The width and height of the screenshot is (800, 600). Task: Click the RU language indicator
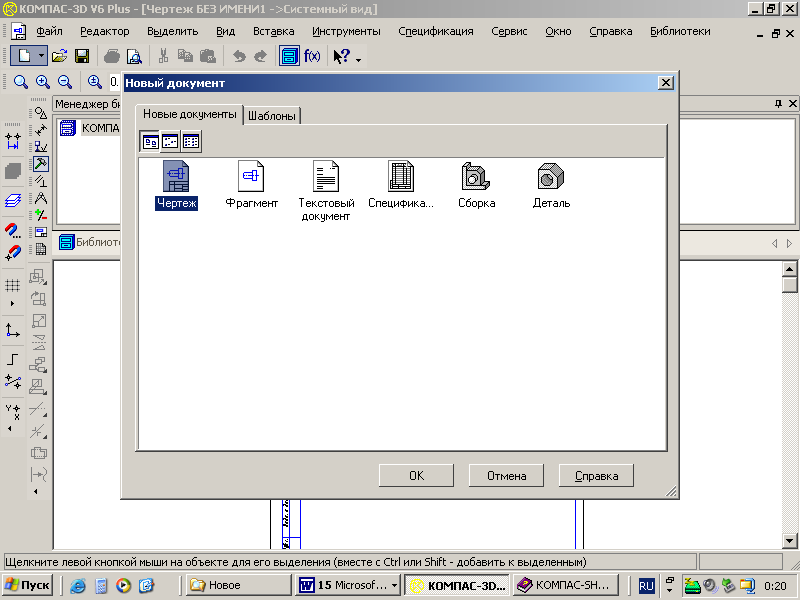[x=646, y=586]
